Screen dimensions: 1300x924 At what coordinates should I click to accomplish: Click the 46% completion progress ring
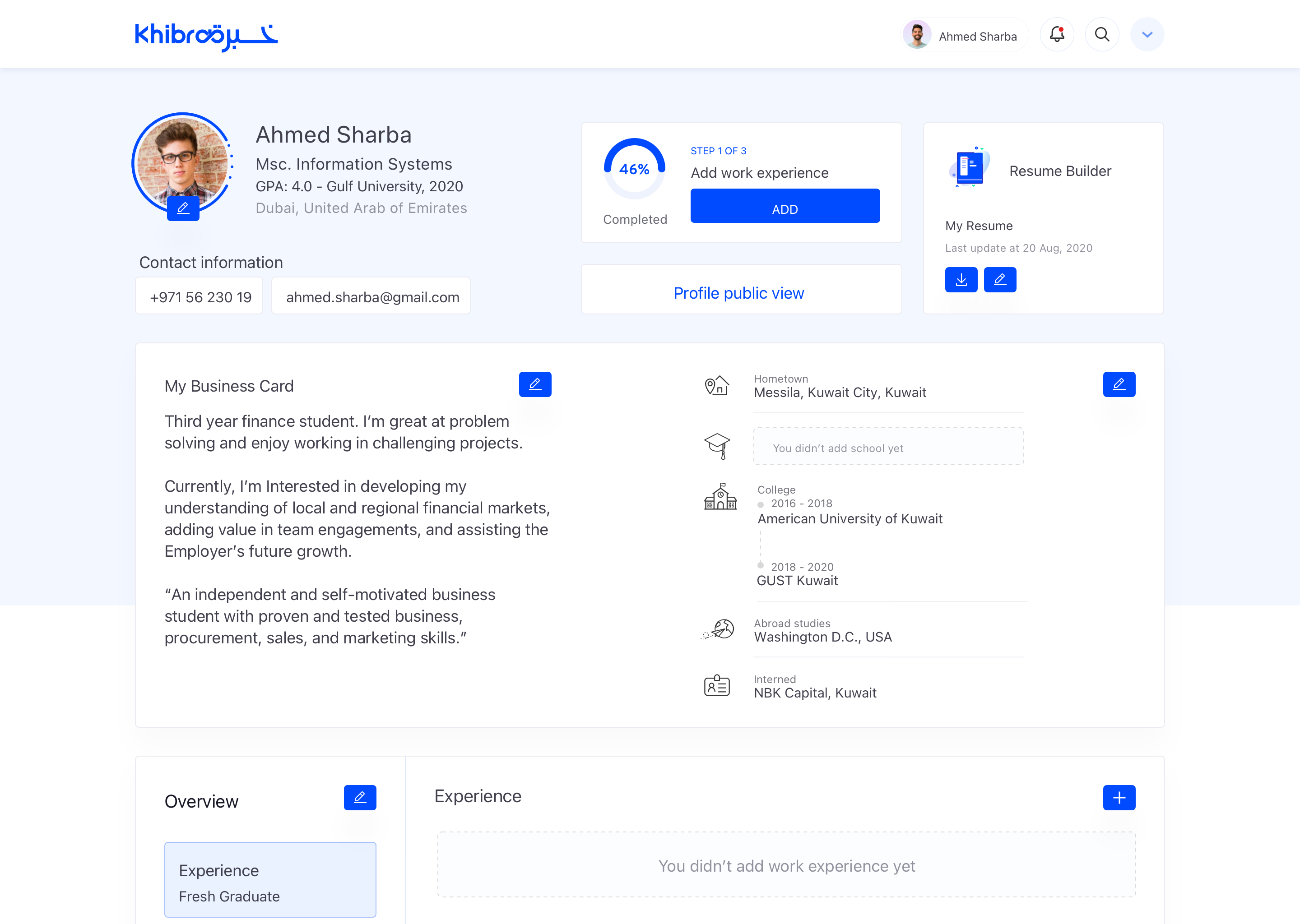[634, 170]
